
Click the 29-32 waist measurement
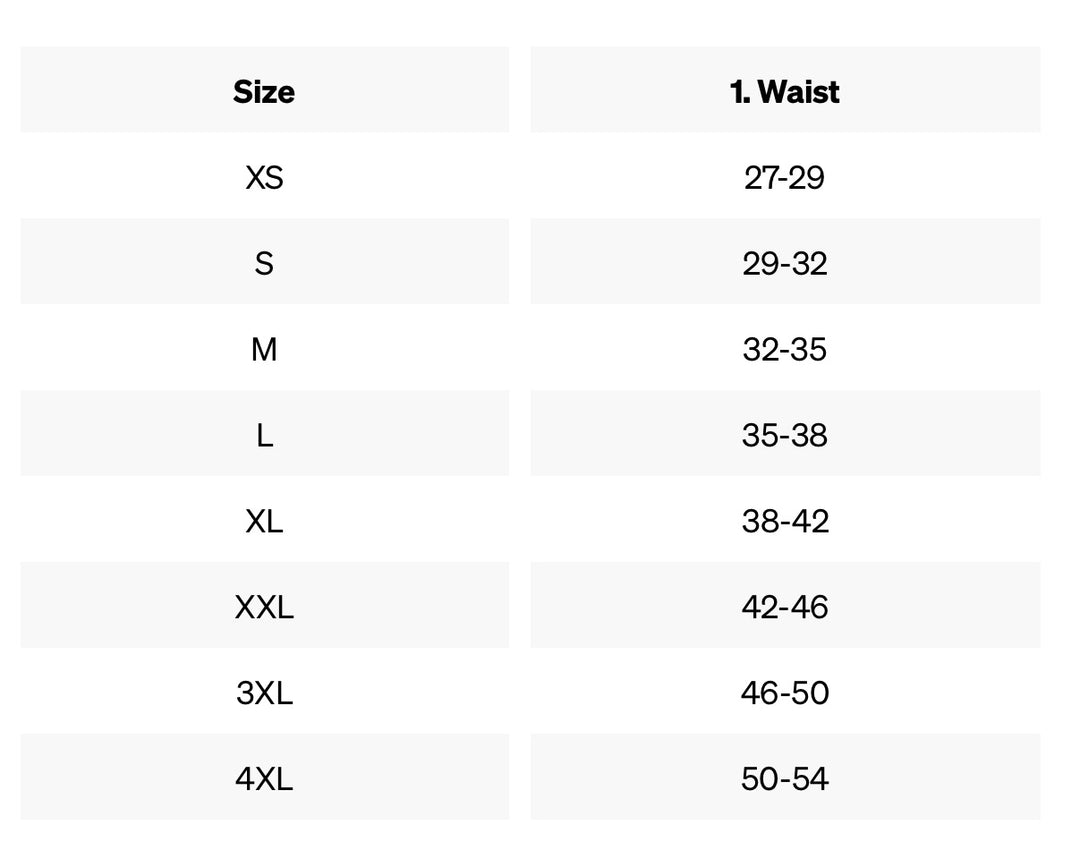click(x=785, y=263)
